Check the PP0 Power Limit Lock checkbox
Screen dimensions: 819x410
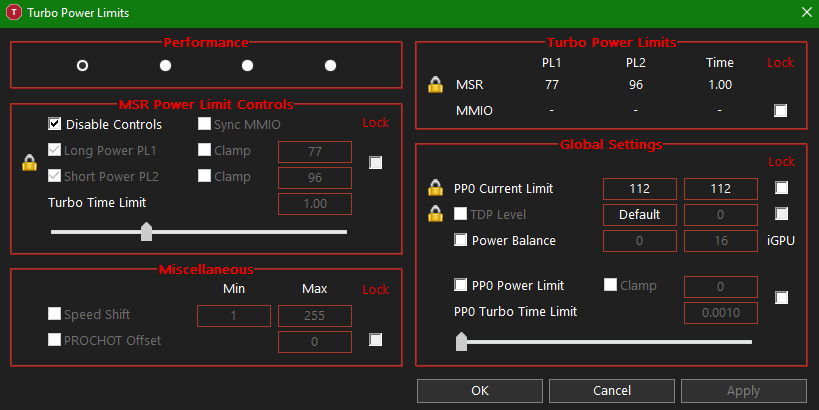pos(781,298)
